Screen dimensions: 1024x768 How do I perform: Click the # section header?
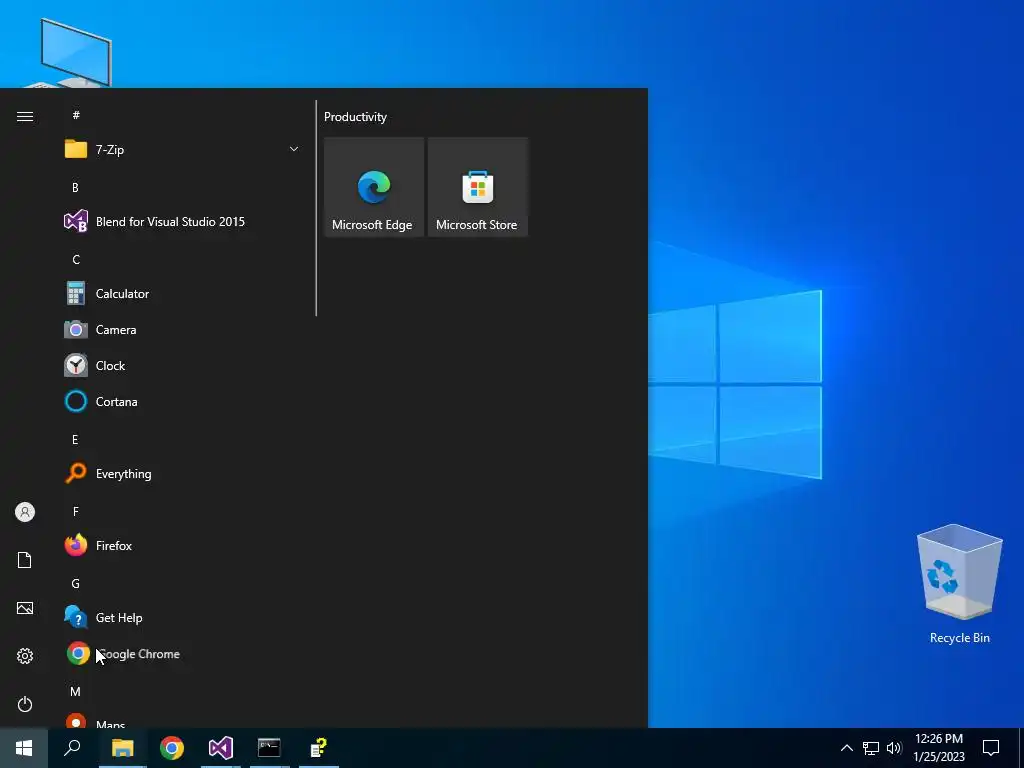pos(76,115)
